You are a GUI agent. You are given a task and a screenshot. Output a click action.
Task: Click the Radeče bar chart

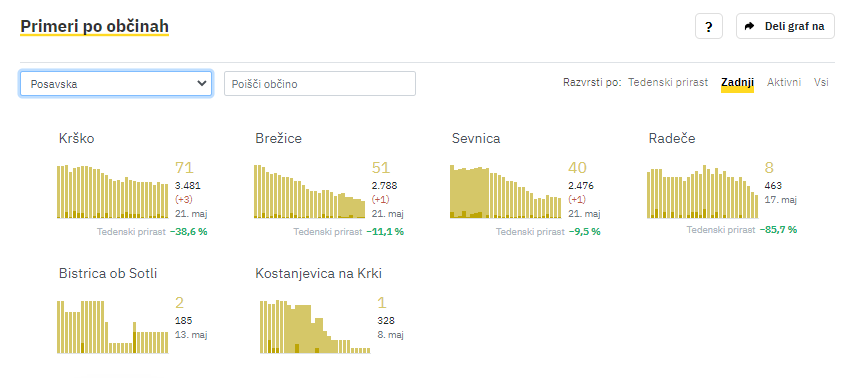(x=702, y=191)
